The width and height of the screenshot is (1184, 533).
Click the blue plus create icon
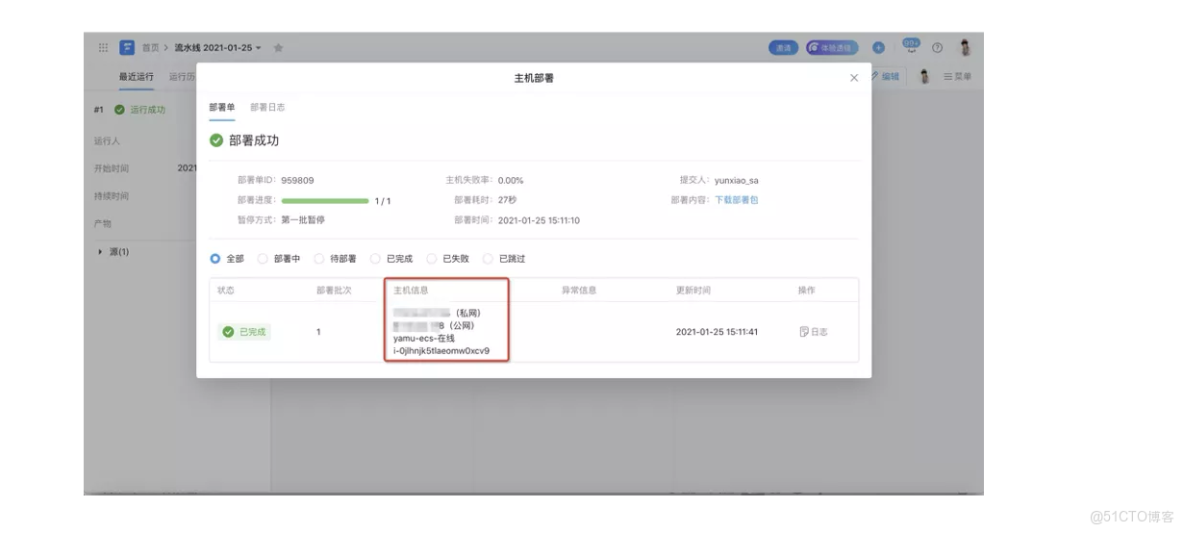coord(879,48)
